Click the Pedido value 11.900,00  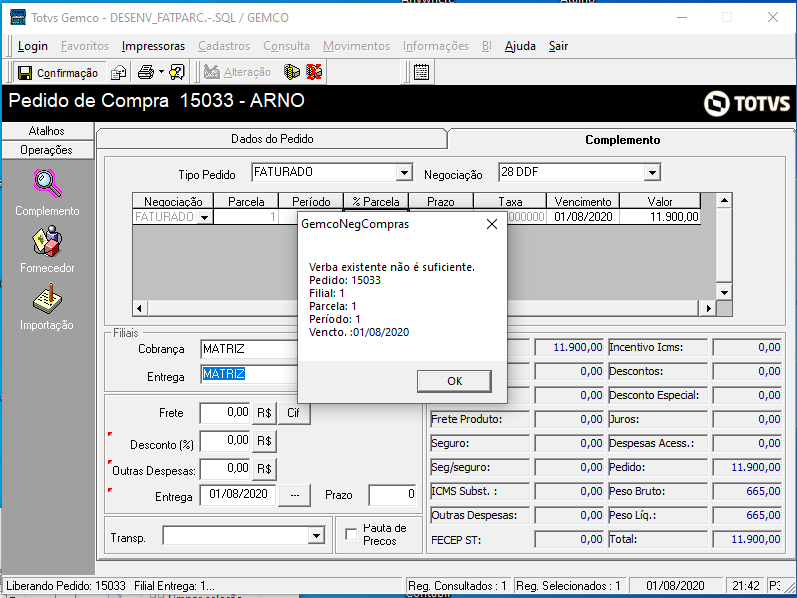click(747, 467)
